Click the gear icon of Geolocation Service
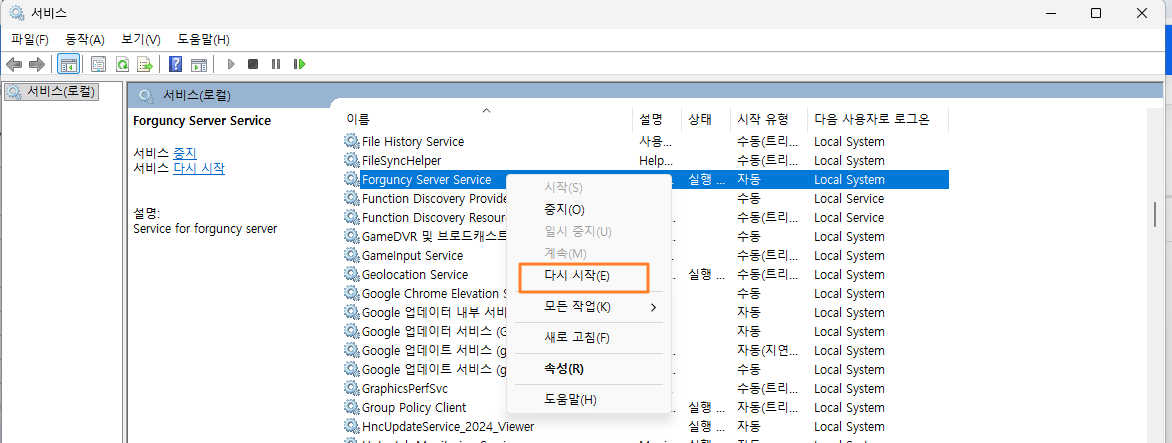The image size is (1172, 443). (x=351, y=274)
